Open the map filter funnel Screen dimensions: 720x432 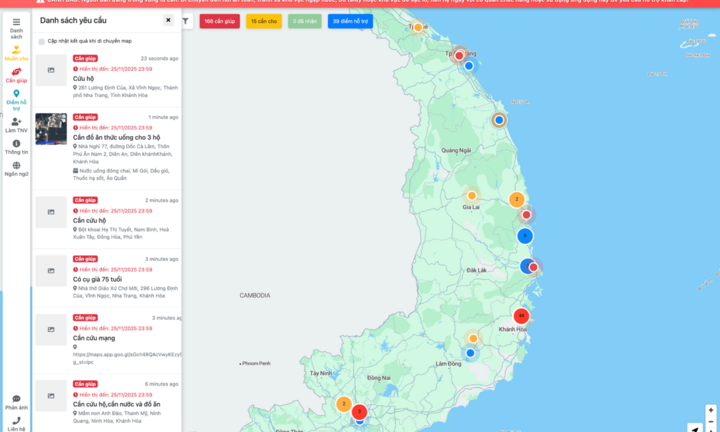click(186, 20)
